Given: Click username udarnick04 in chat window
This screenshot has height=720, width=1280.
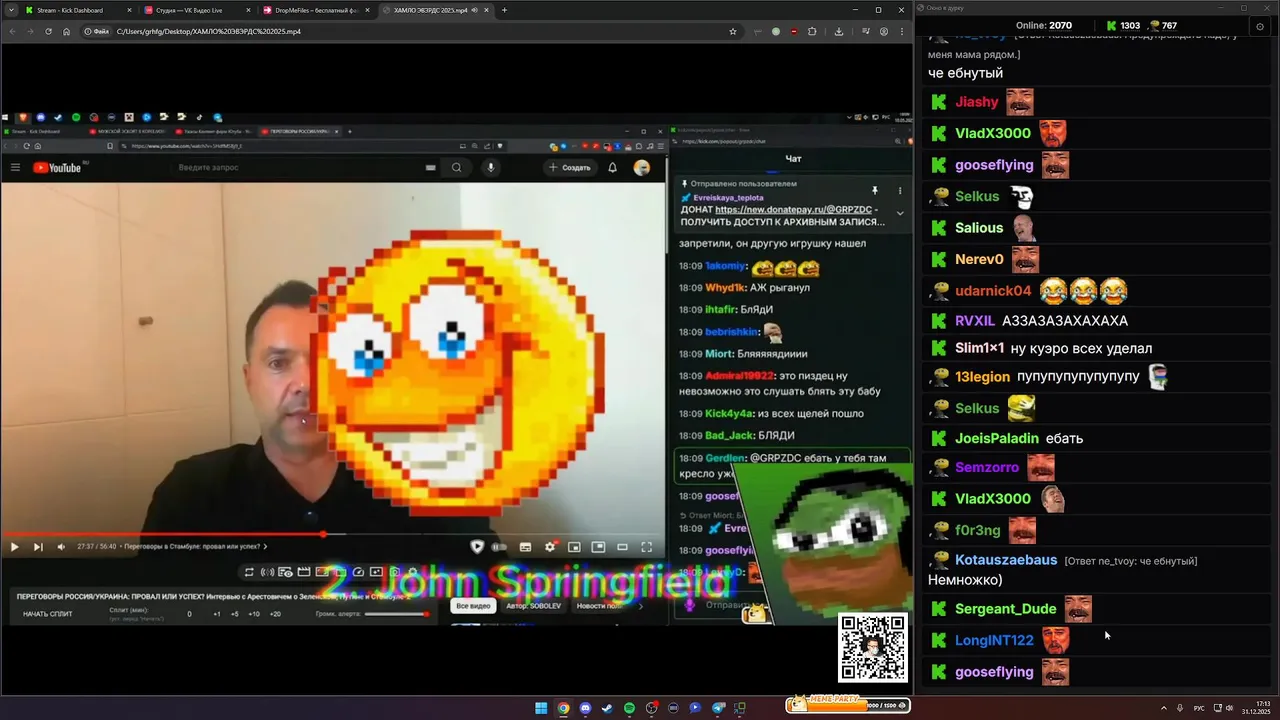Looking at the screenshot, I should pos(993,291).
